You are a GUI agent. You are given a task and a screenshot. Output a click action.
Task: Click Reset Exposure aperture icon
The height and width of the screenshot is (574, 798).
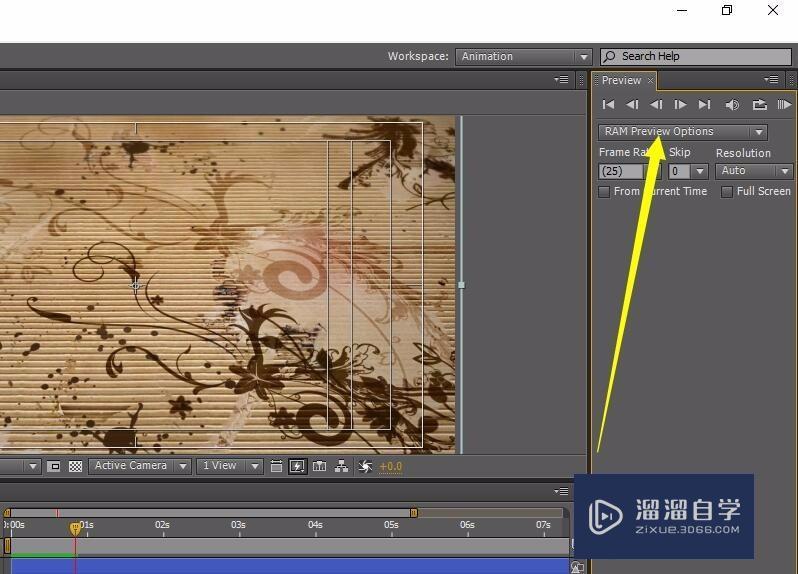click(365, 466)
